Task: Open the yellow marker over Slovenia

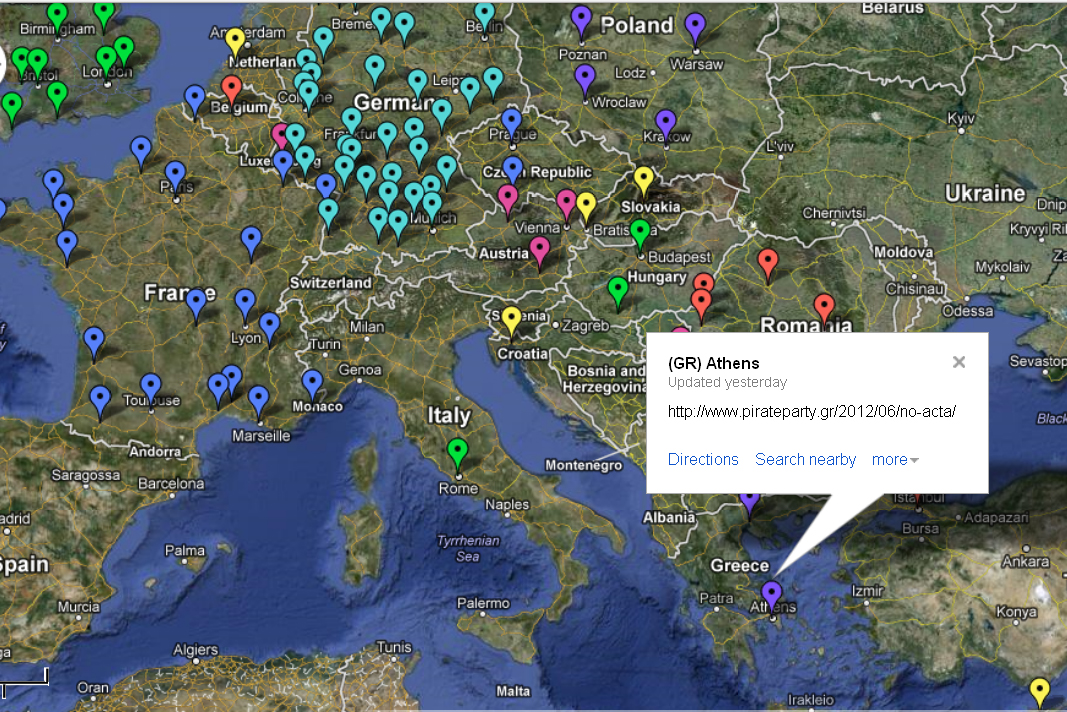Action: (511, 319)
